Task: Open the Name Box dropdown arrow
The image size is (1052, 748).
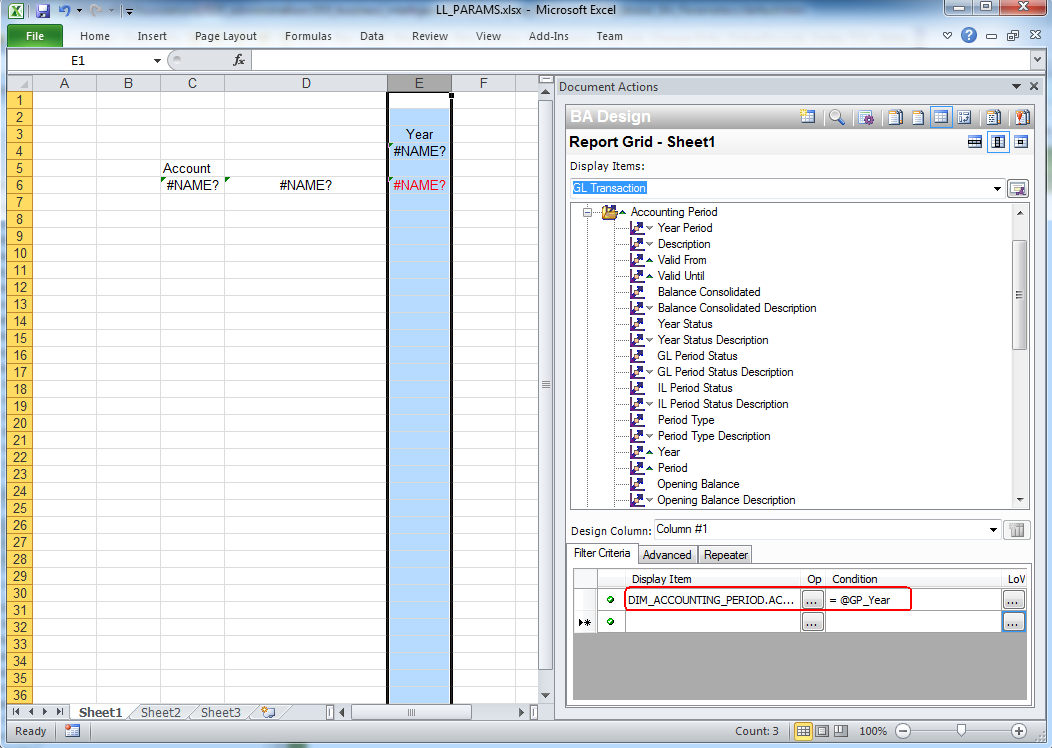Action: (157, 60)
